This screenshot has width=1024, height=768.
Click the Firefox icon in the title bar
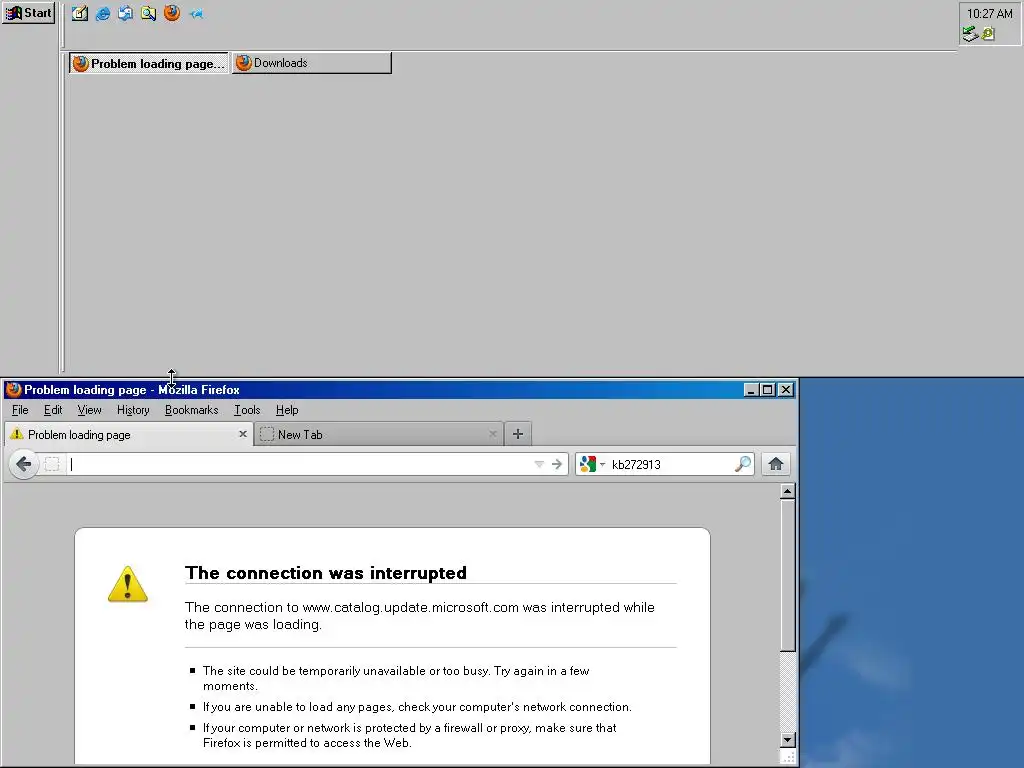click(13, 390)
